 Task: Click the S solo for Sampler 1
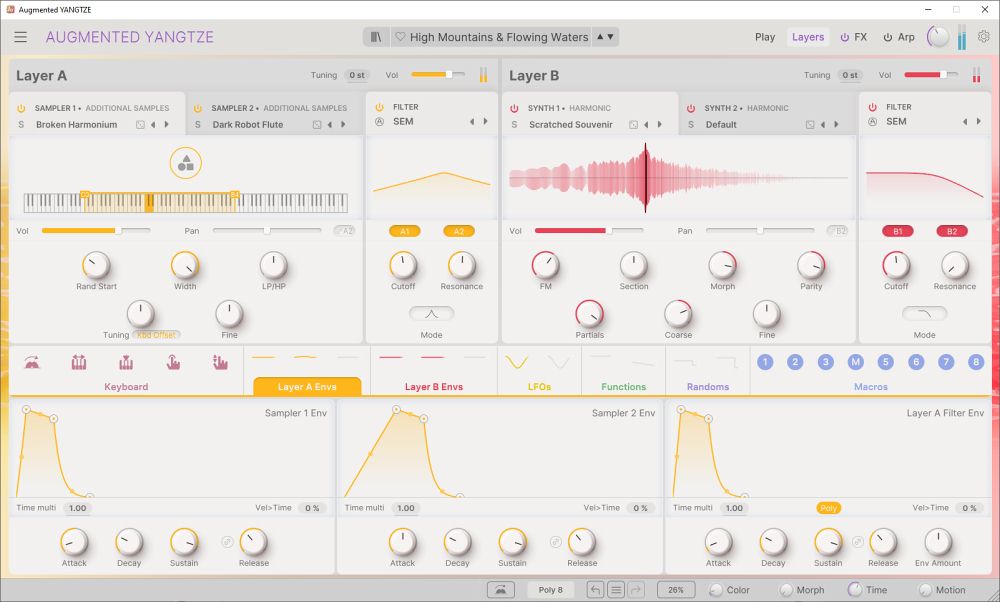coord(21,124)
